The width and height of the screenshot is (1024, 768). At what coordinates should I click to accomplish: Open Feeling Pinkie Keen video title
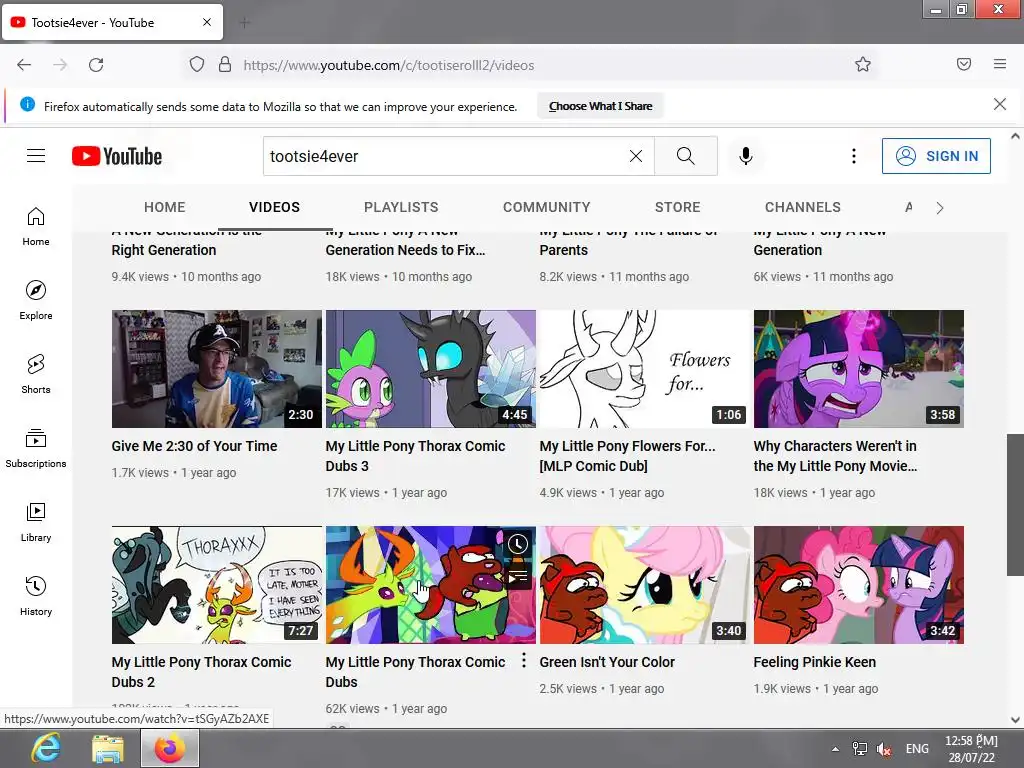click(814, 662)
